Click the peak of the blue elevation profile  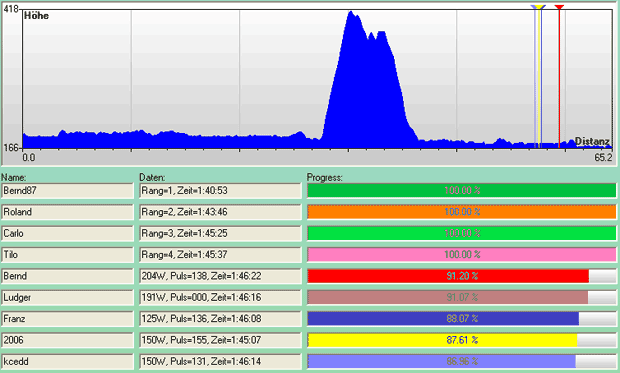pyautogui.click(x=351, y=13)
